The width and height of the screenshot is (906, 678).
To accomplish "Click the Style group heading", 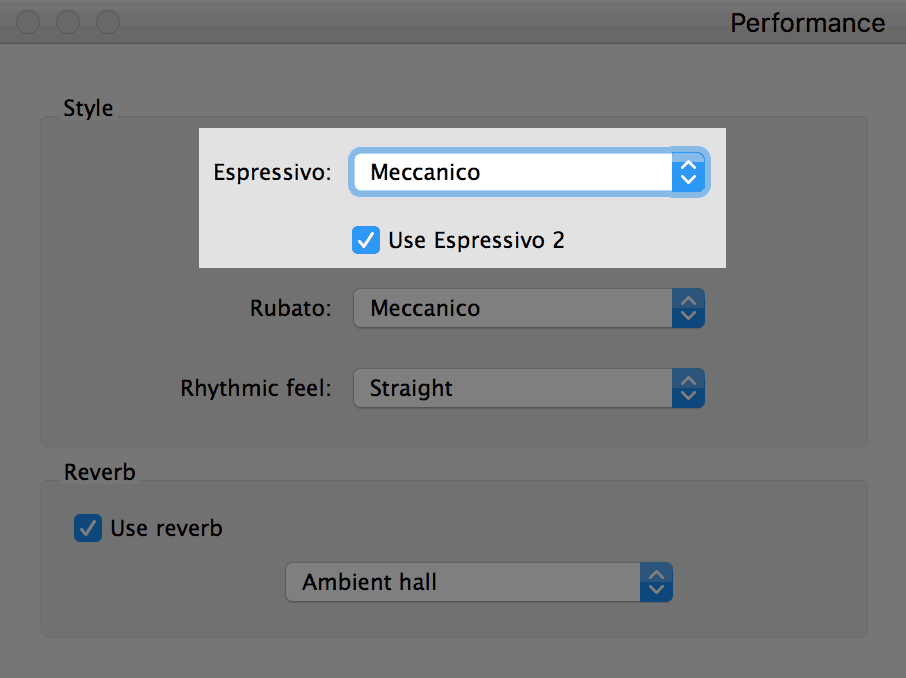I will pyautogui.click(x=88, y=108).
